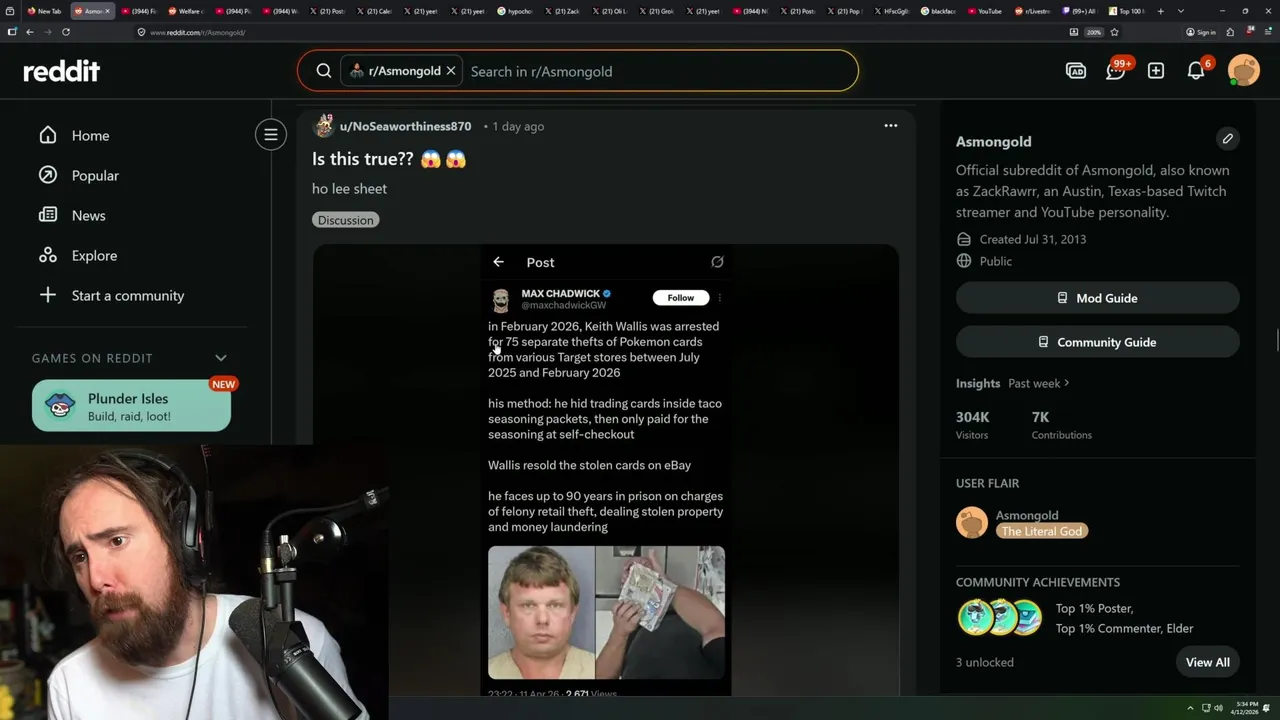The height and width of the screenshot is (720, 1280).
Task: Open browser extensions icon
Action: click(1230, 32)
